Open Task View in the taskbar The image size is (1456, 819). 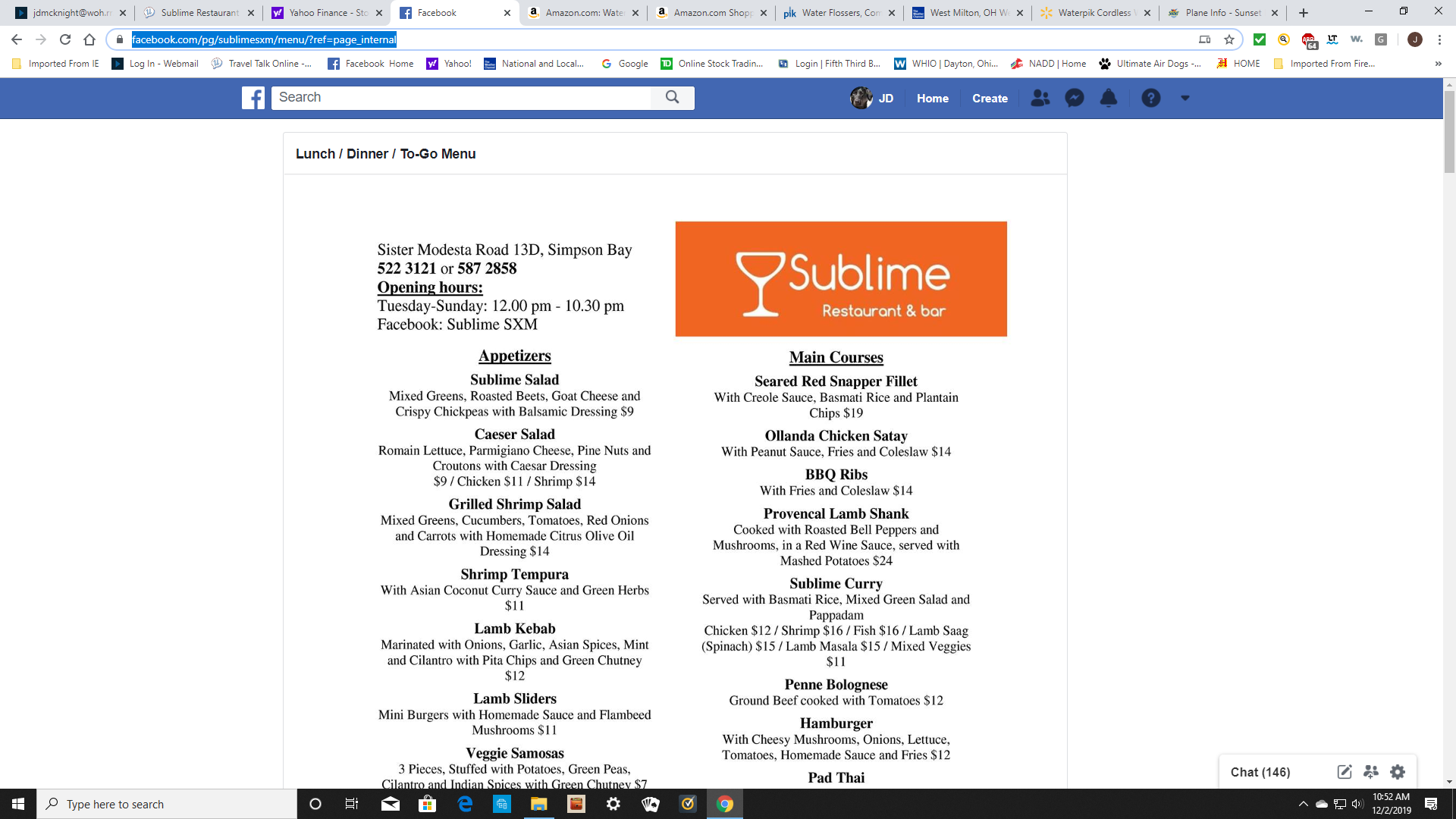[x=352, y=804]
